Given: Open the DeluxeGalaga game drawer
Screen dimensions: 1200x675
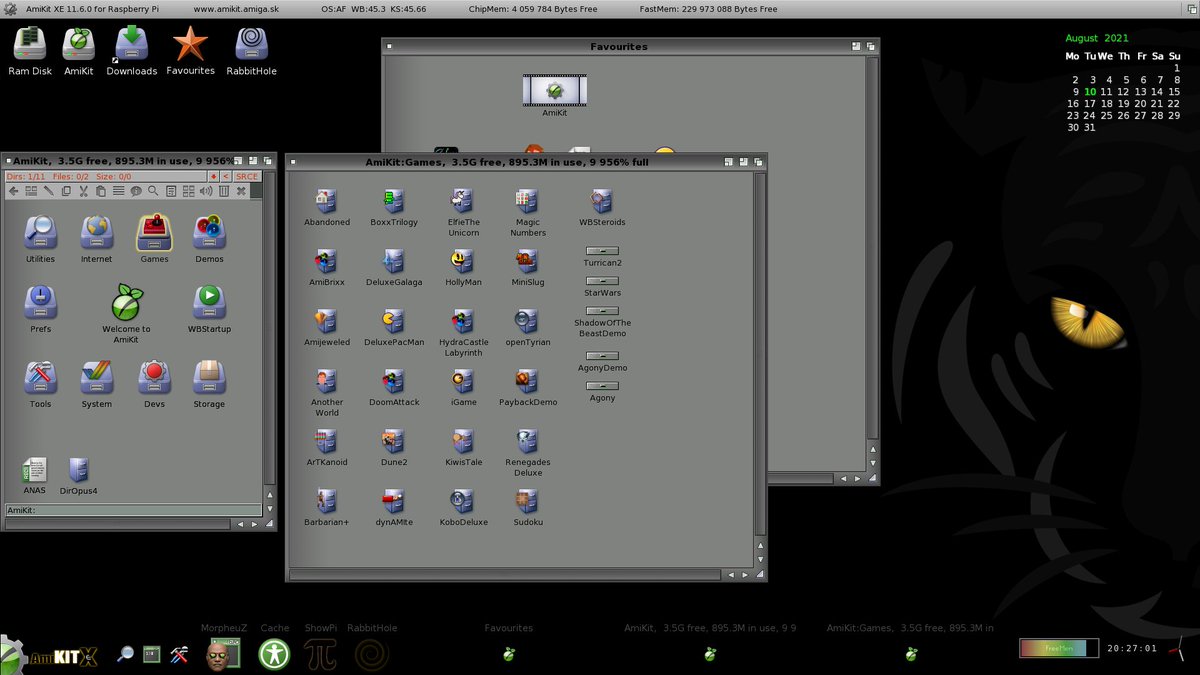Looking at the screenshot, I should pyautogui.click(x=394, y=267).
